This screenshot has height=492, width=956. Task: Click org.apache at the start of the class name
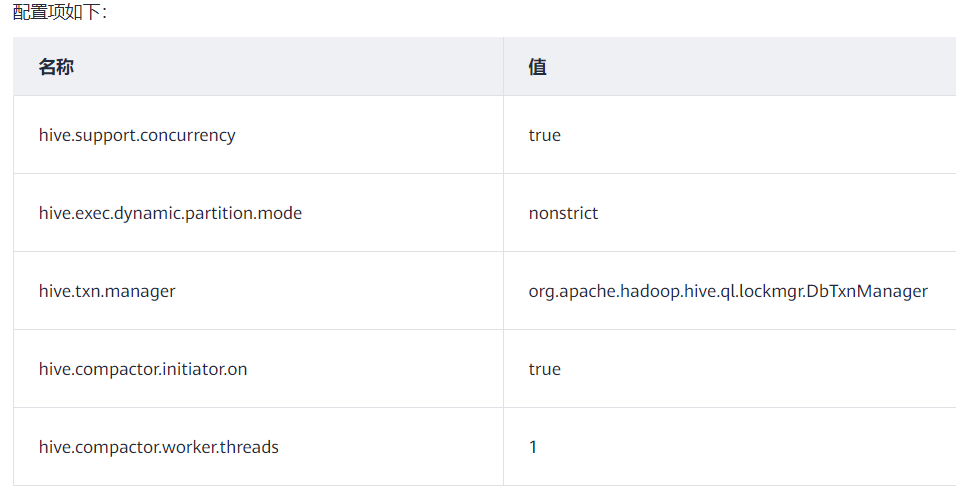click(x=567, y=291)
